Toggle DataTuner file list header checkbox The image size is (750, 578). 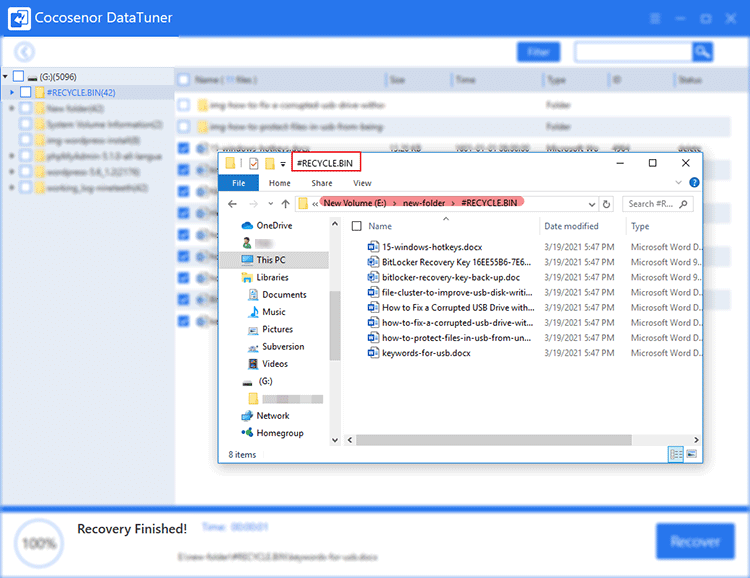pos(184,79)
